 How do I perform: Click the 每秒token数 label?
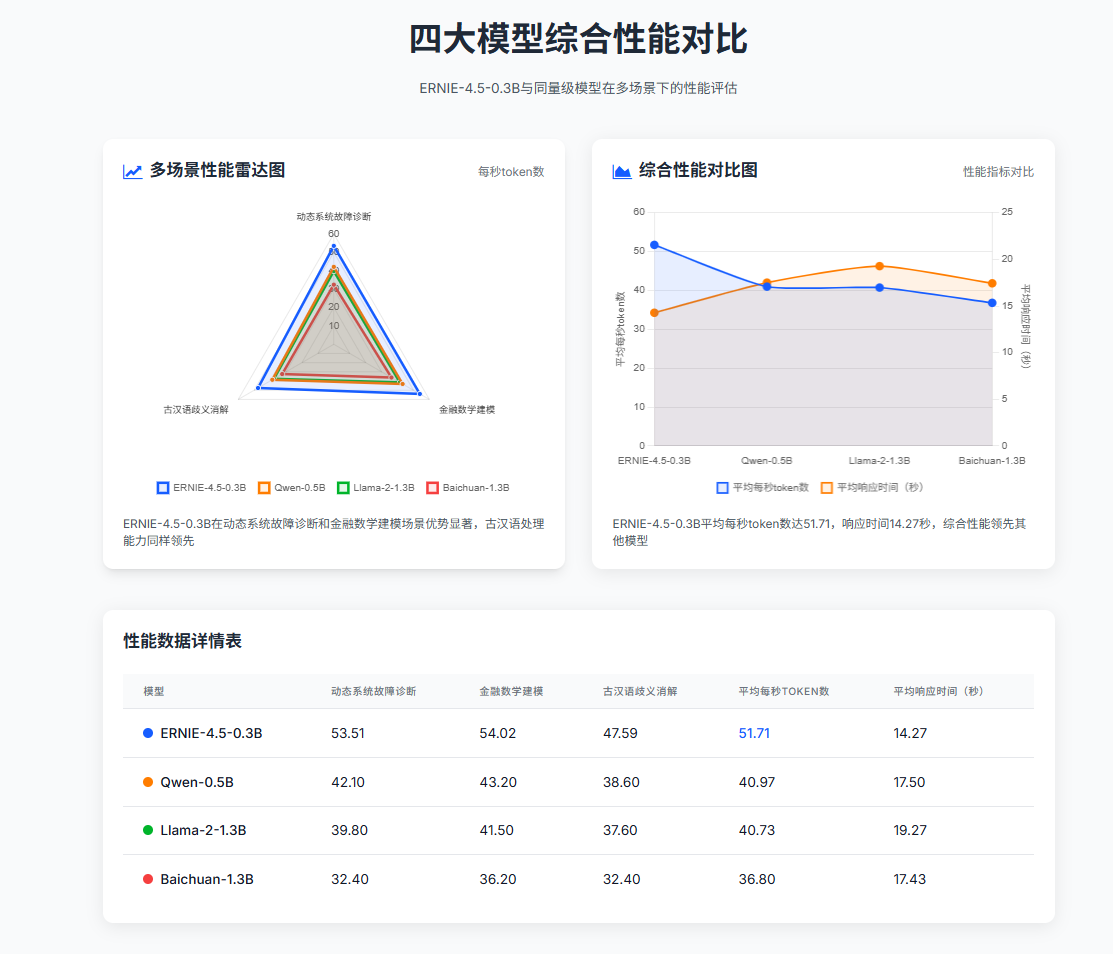click(511, 172)
